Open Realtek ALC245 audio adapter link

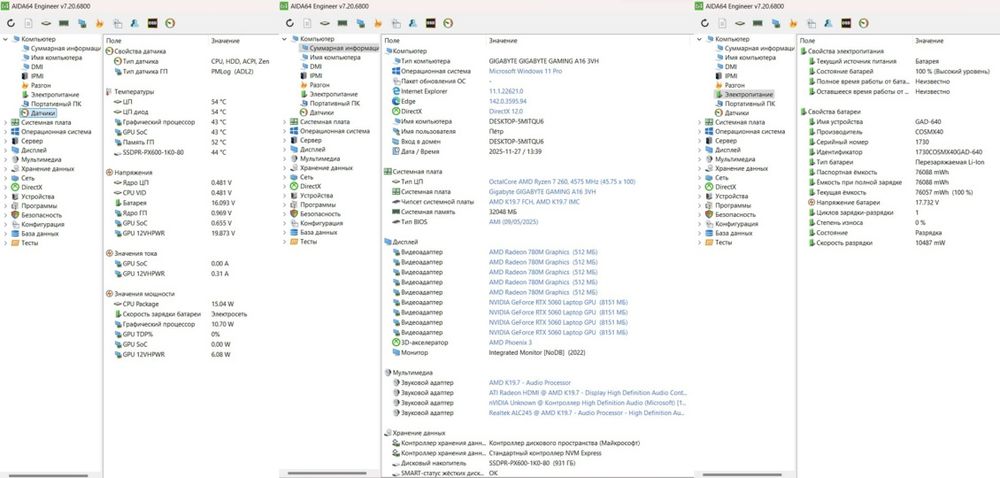pos(587,413)
